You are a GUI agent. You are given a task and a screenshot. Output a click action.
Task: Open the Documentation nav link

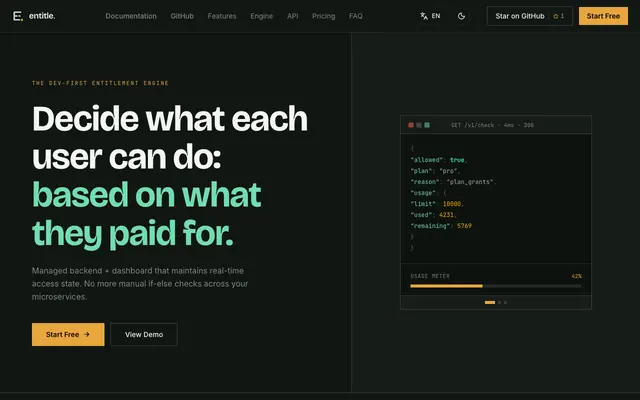point(131,16)
